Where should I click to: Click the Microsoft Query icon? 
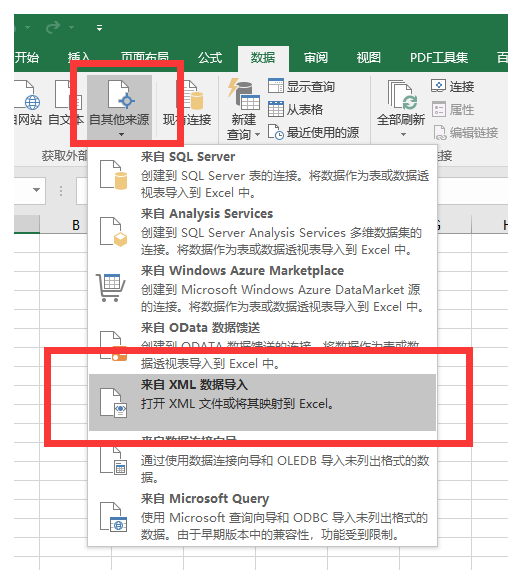[114, 517]
